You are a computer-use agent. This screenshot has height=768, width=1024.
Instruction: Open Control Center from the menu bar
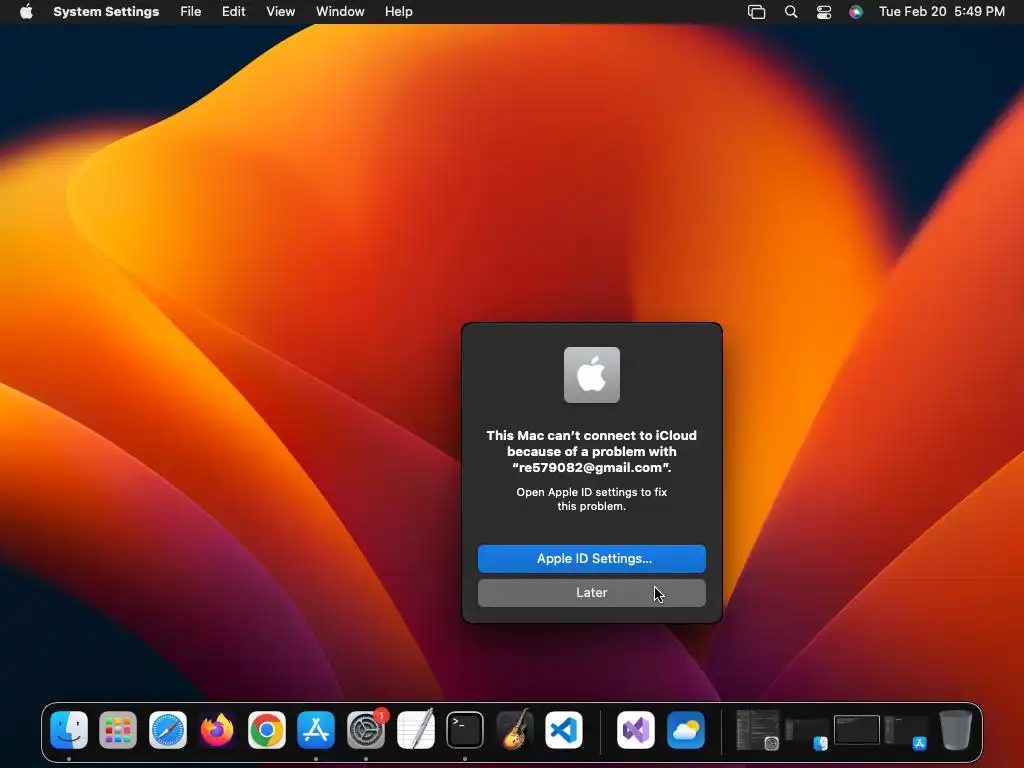click(x=824, y=12)
